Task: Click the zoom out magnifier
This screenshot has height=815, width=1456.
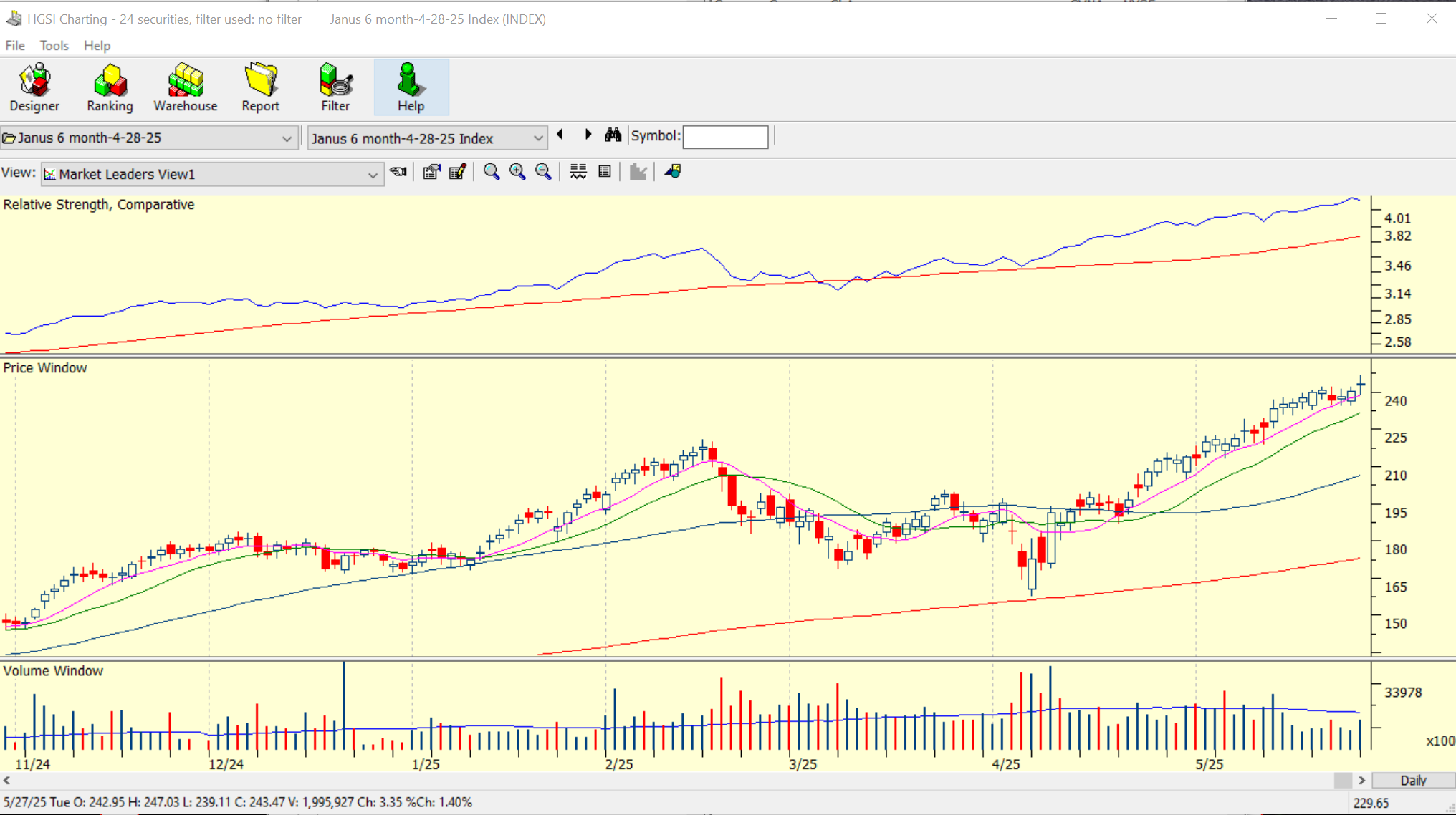Action: (543, 172)
